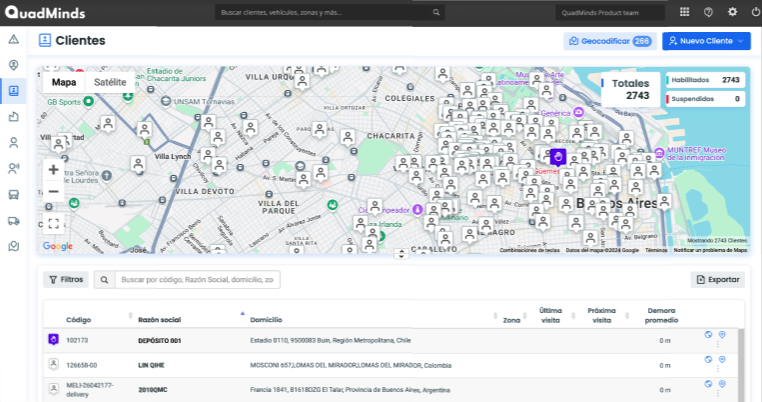Screen dimensions: 762x402
Task: Click the Google logo on the map
Action: pyautogui.click(x=58, y=246)
